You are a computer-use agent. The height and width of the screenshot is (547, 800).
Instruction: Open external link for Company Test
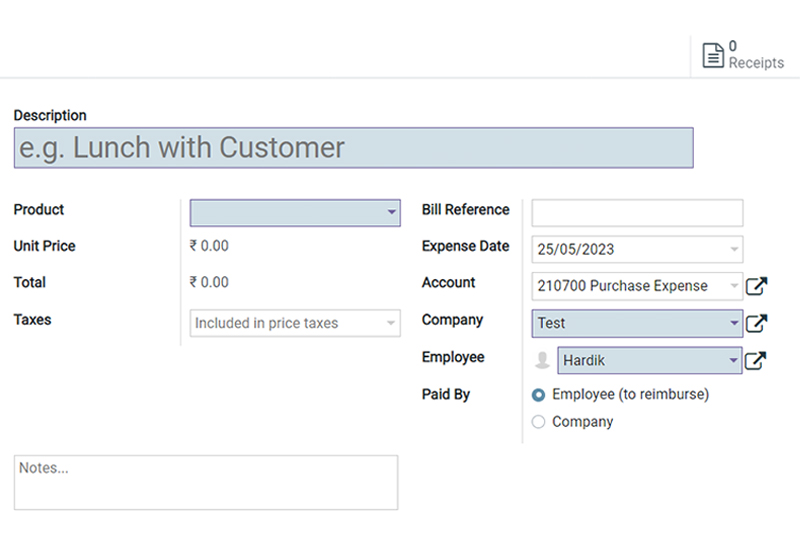[x=756, y=324]
